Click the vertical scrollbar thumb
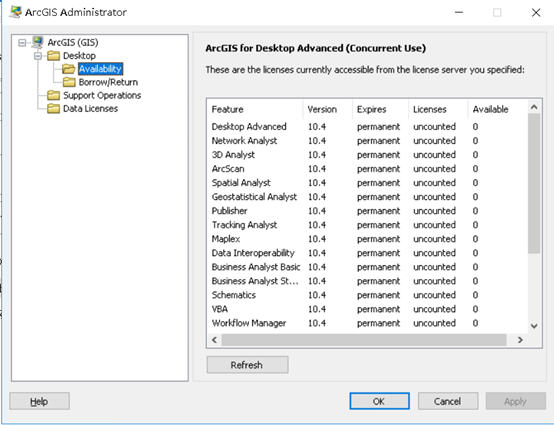 click(534, 183)
